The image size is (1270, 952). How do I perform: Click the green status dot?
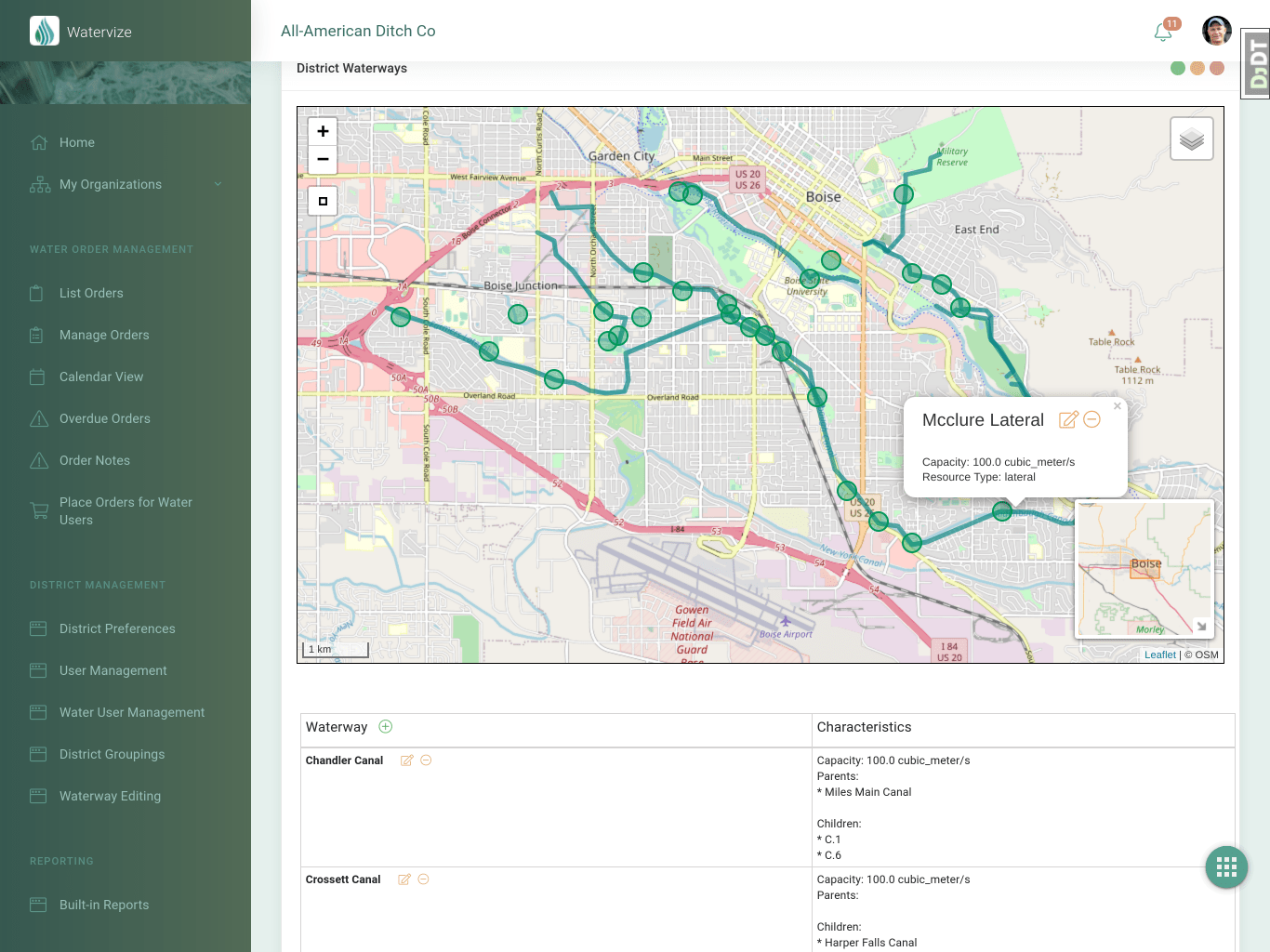tap(1178, 68)
